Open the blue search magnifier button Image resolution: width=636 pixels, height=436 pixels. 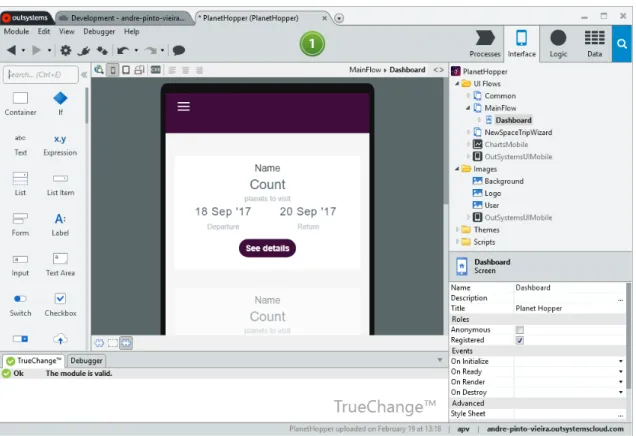click(622, 43)
